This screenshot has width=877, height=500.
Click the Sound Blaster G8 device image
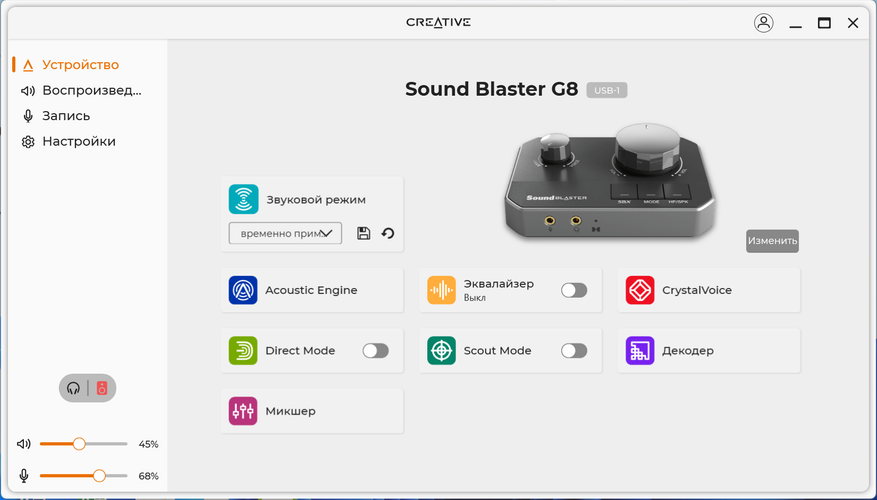coord(610,182)
